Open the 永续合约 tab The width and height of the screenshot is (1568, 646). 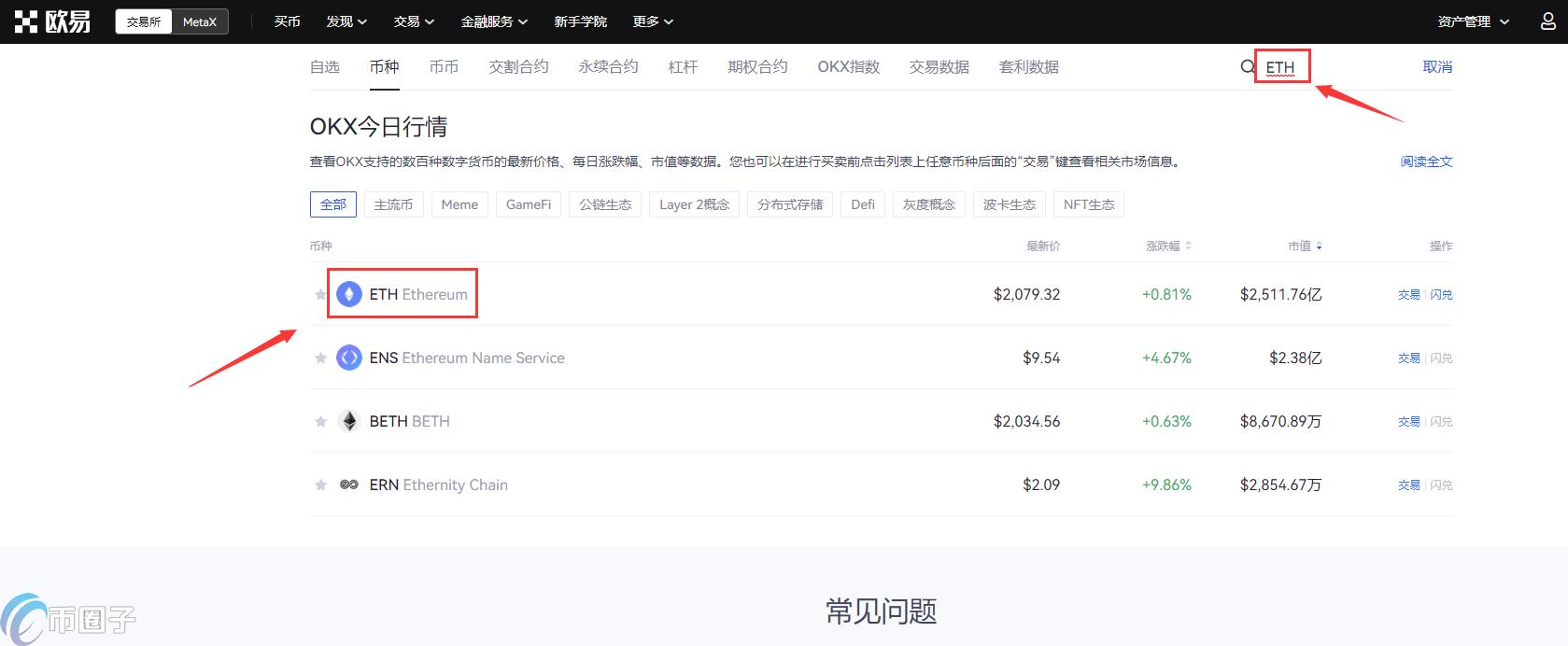[x=609, y=67]
